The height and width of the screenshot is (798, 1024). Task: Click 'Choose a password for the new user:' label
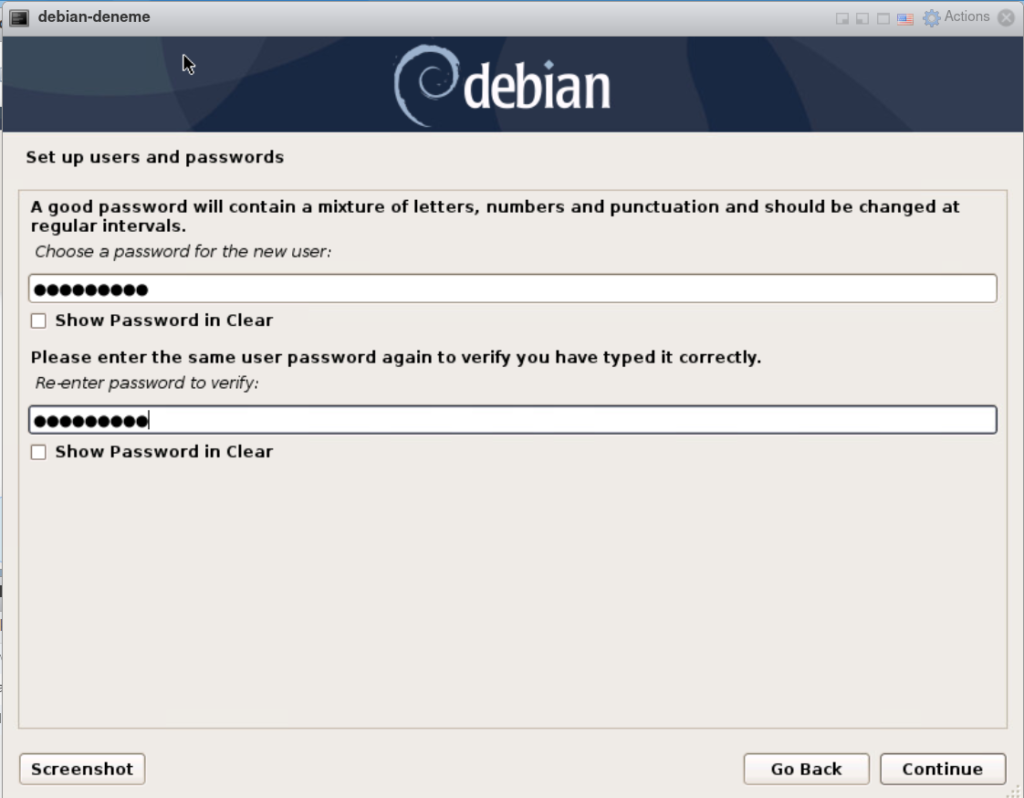pyautogui.click(x=183, y=252)
